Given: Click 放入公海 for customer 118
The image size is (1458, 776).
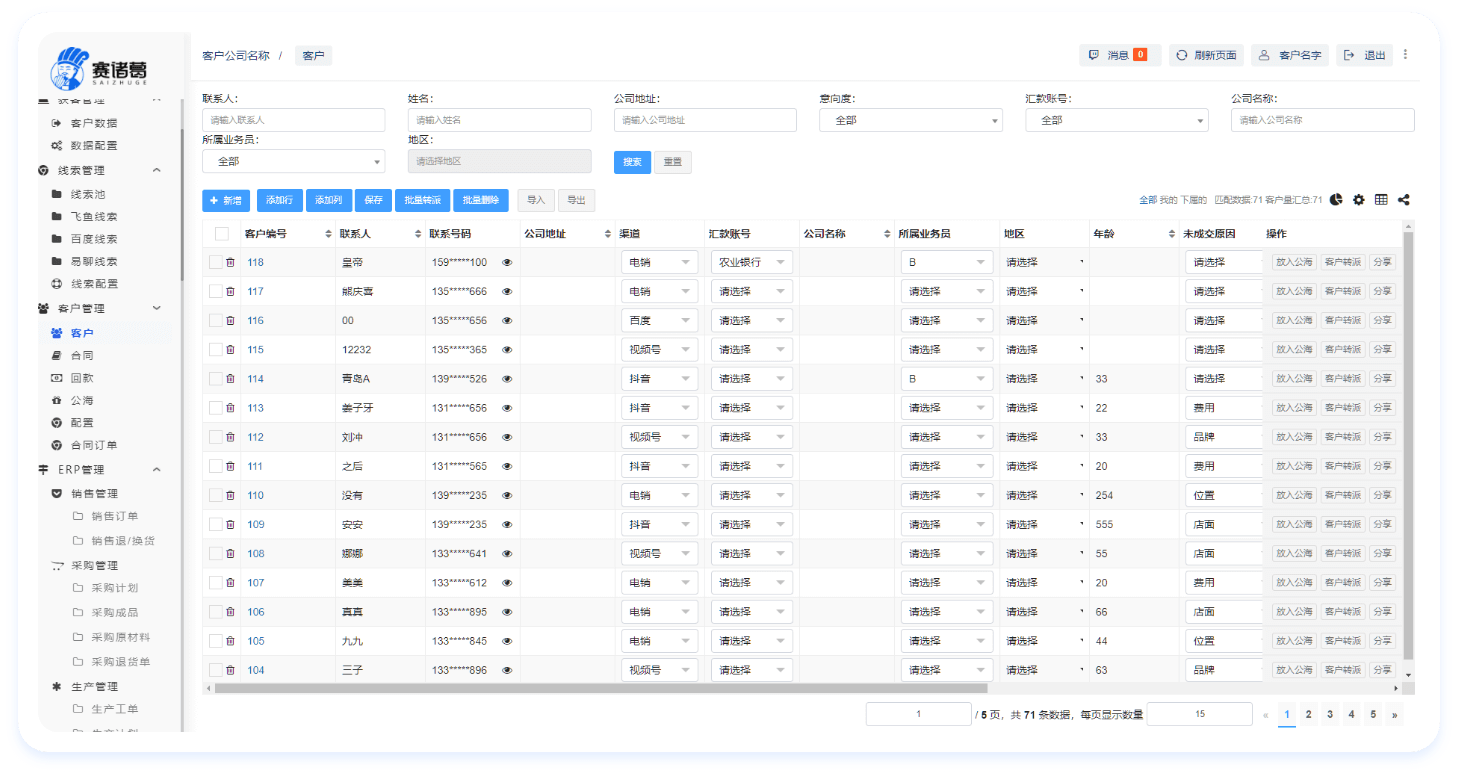Looking at the screenshot, I should coord(1294,262).
